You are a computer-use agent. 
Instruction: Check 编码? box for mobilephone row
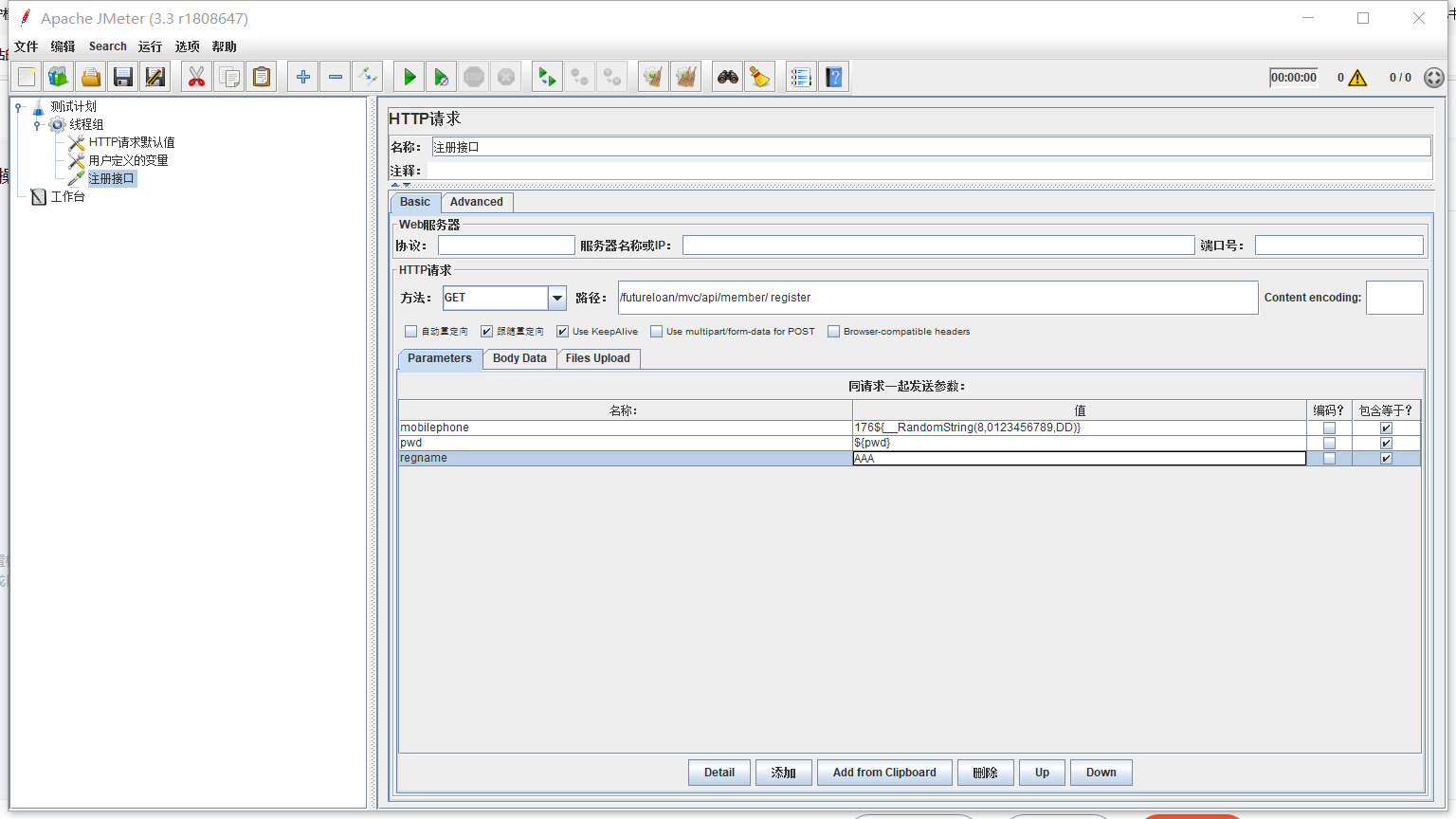click(1329, 428)
